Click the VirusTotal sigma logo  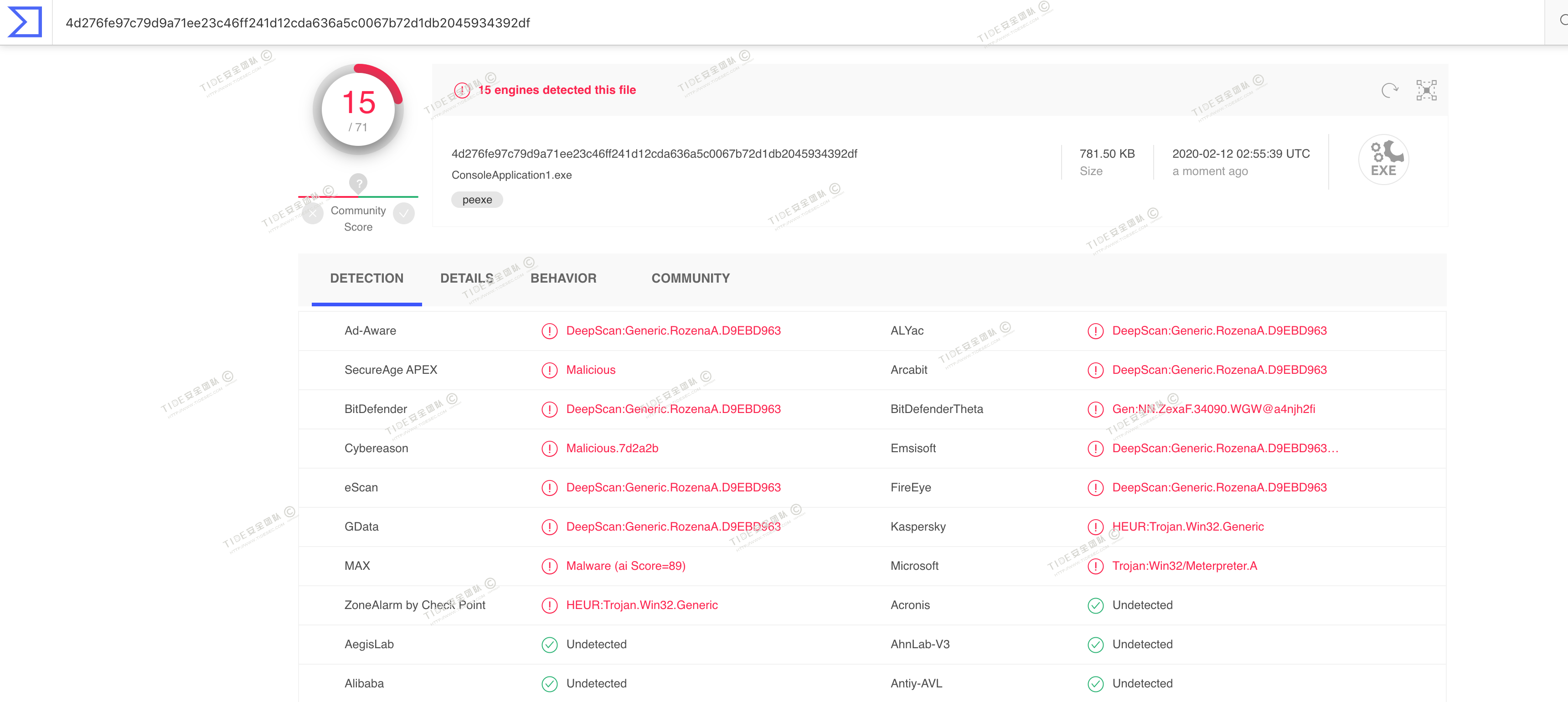[x=25, y=22]
